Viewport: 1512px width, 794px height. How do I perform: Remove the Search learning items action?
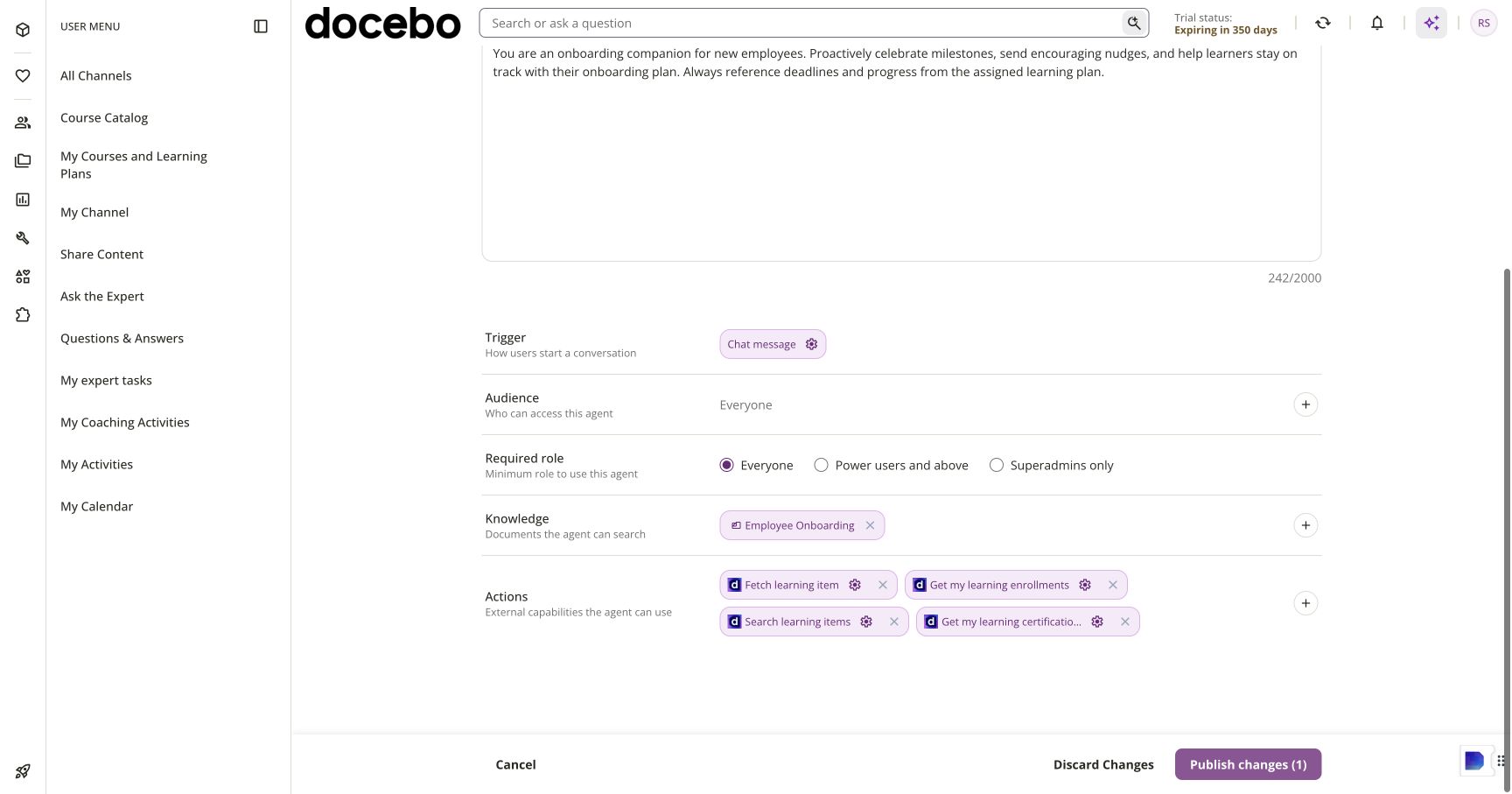tap(893, 622)
